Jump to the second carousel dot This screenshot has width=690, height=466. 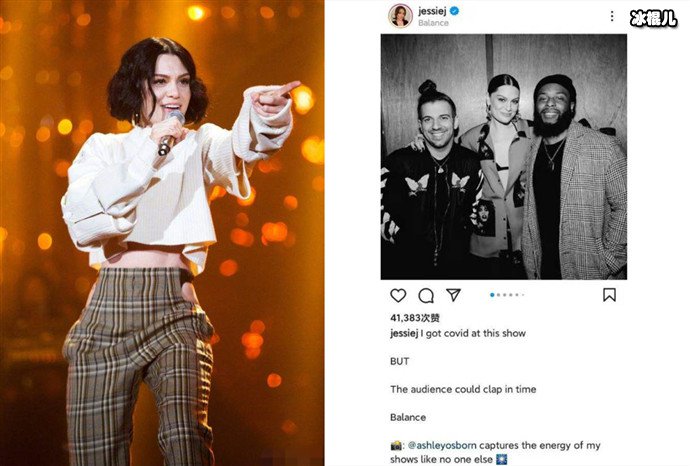pyautogui.click(x=499, y=295)
